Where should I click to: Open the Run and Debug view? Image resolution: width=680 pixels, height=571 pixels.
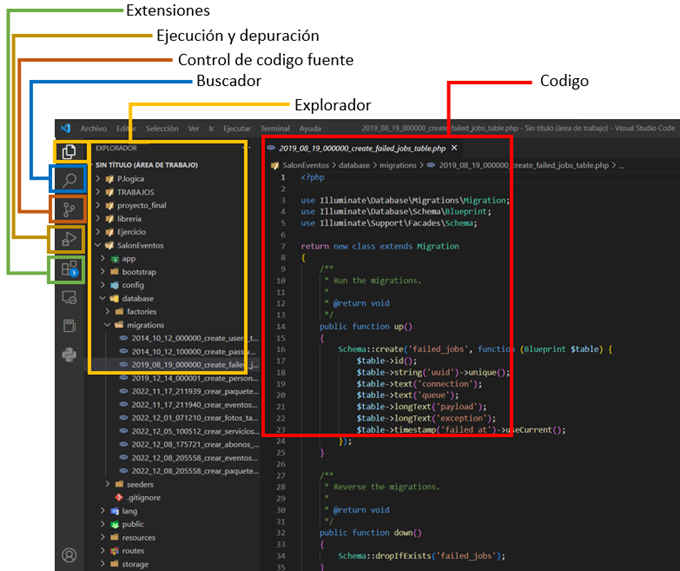(69, 239)
